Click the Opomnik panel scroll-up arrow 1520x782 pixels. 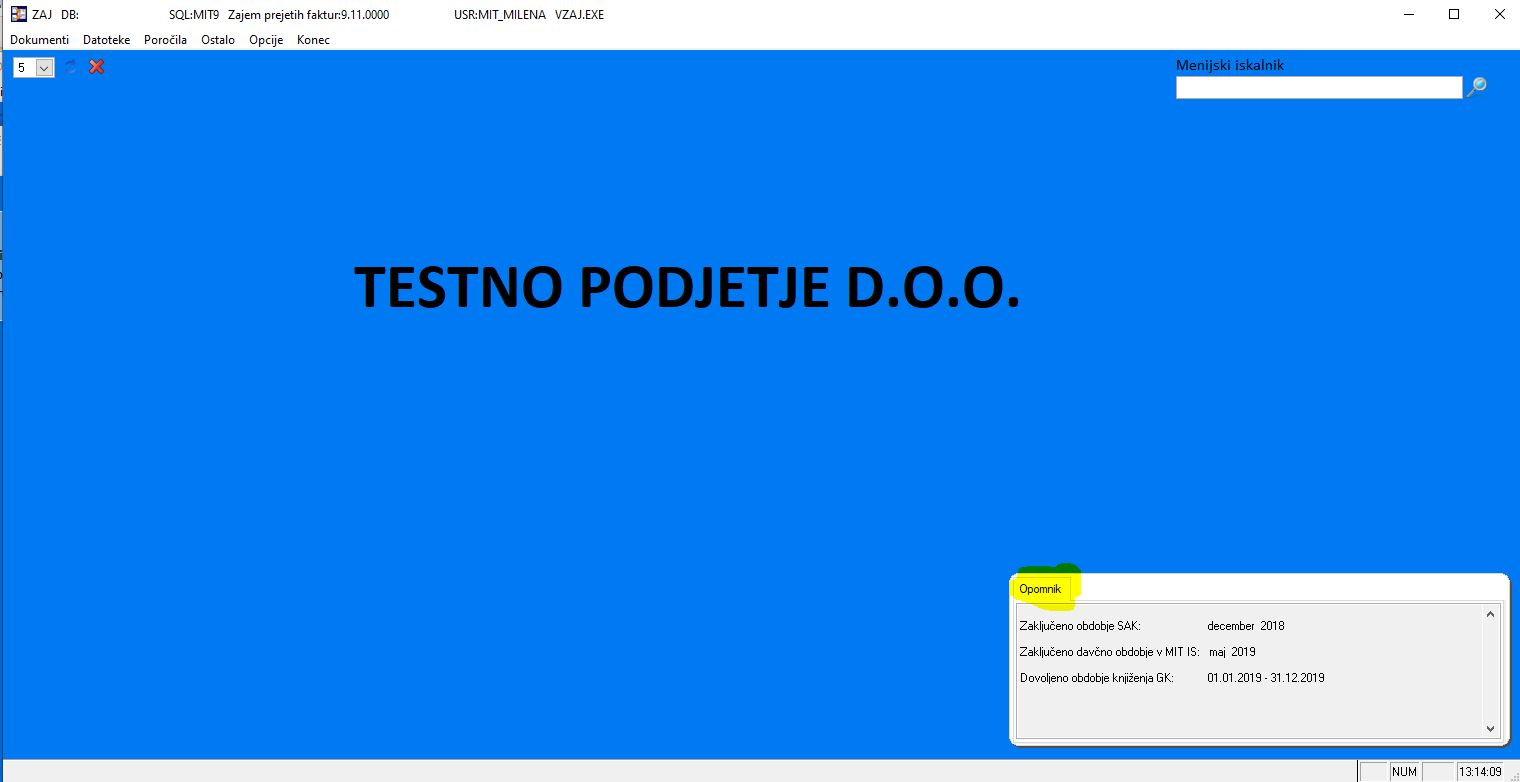pyautogui.click(x=1490, y=615)
